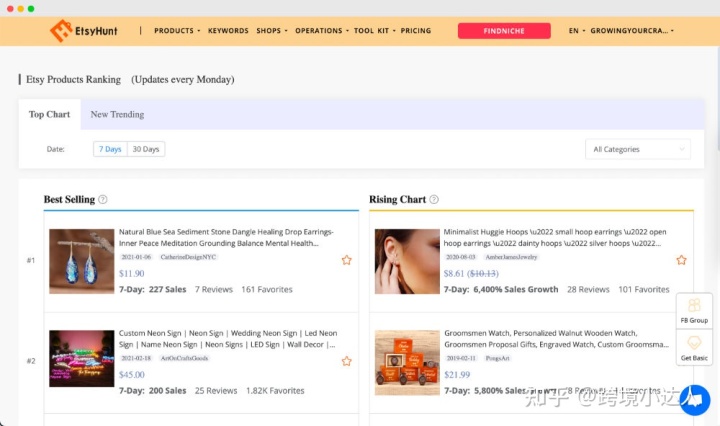Favorite the Natural Blue Sea Sediment earrings
Viewport: 720px width, 426px height.
click(347, 260)
